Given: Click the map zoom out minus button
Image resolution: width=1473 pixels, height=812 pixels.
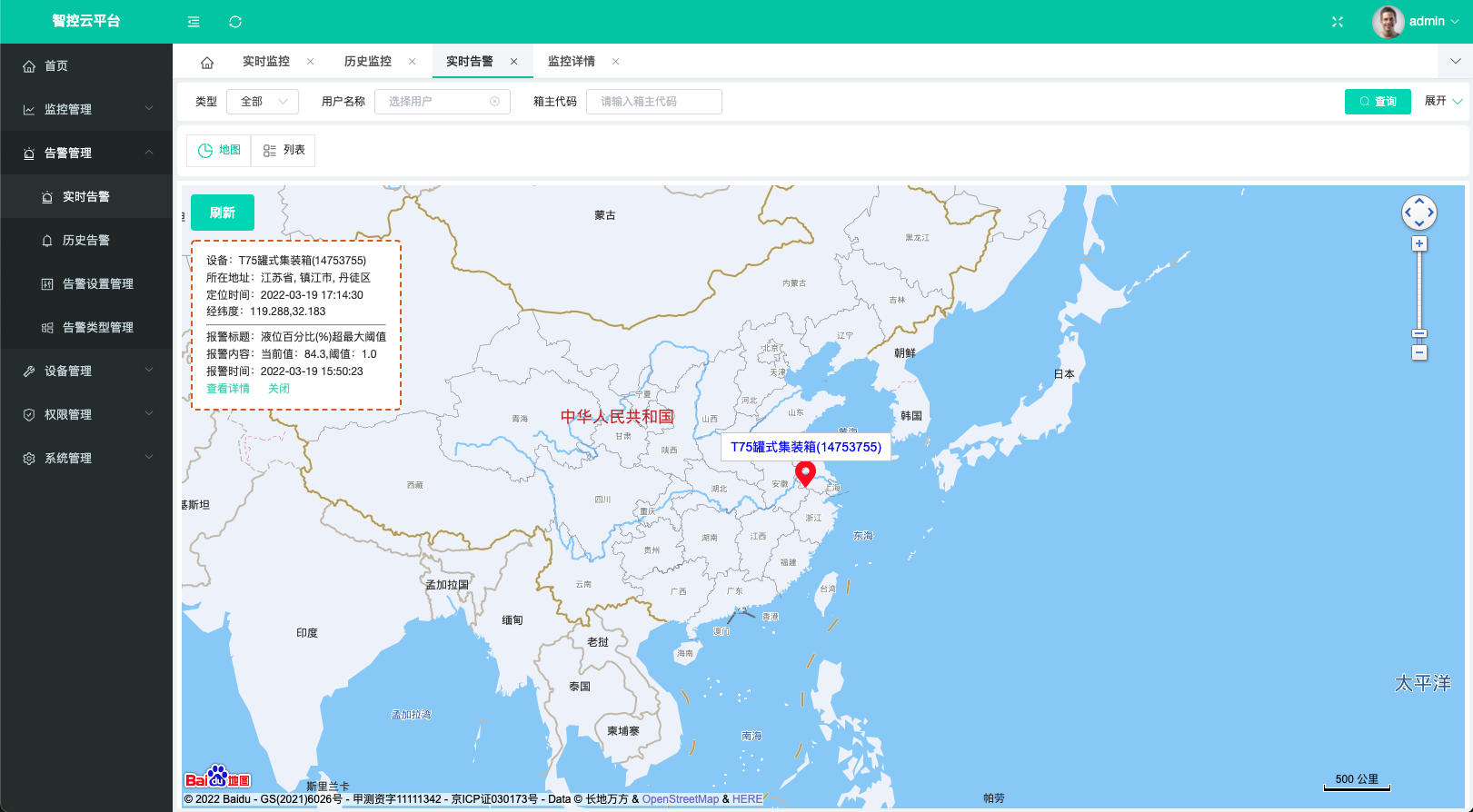Looking at the screenshot, I should 1418,352.
